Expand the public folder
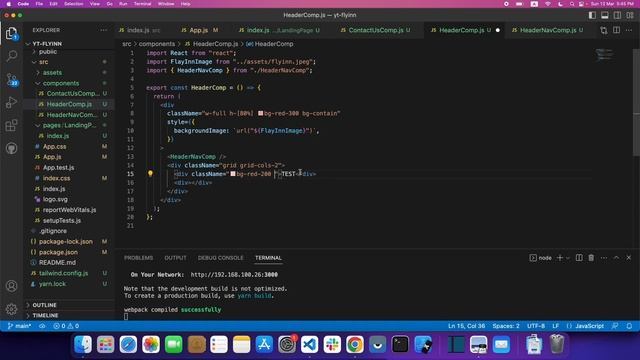The height and width of the screenshot is (360, 640). pyautogui.click(x=48, y=52)
